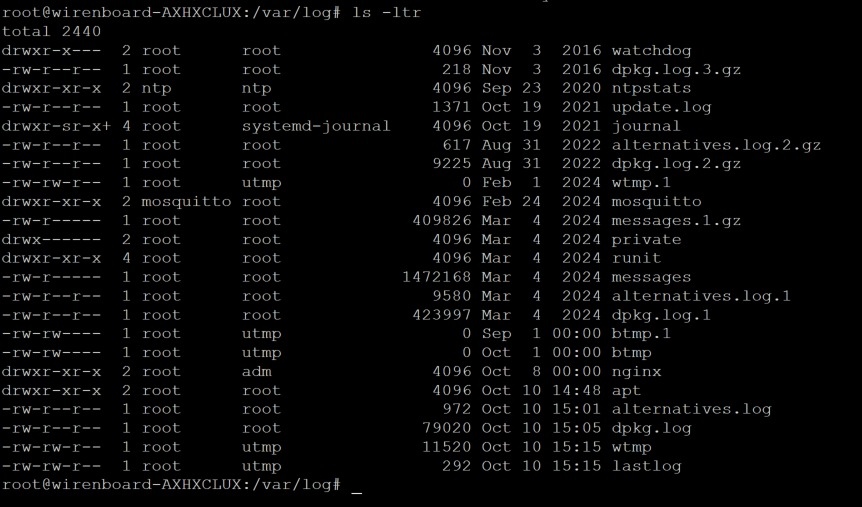The height and width of the screenshot is (507, 862).
Task: Click the dpkg.log.3.gz filename
Action: click(x=676, y=70)
